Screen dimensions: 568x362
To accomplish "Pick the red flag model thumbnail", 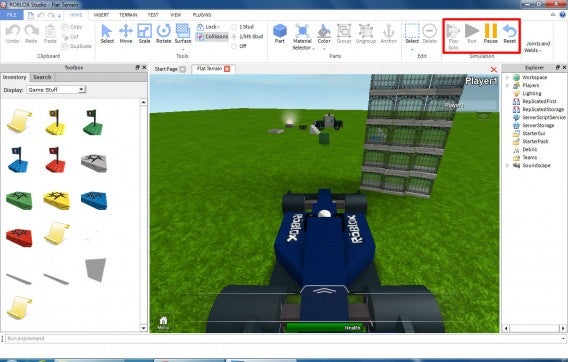I will click(55, 160).
